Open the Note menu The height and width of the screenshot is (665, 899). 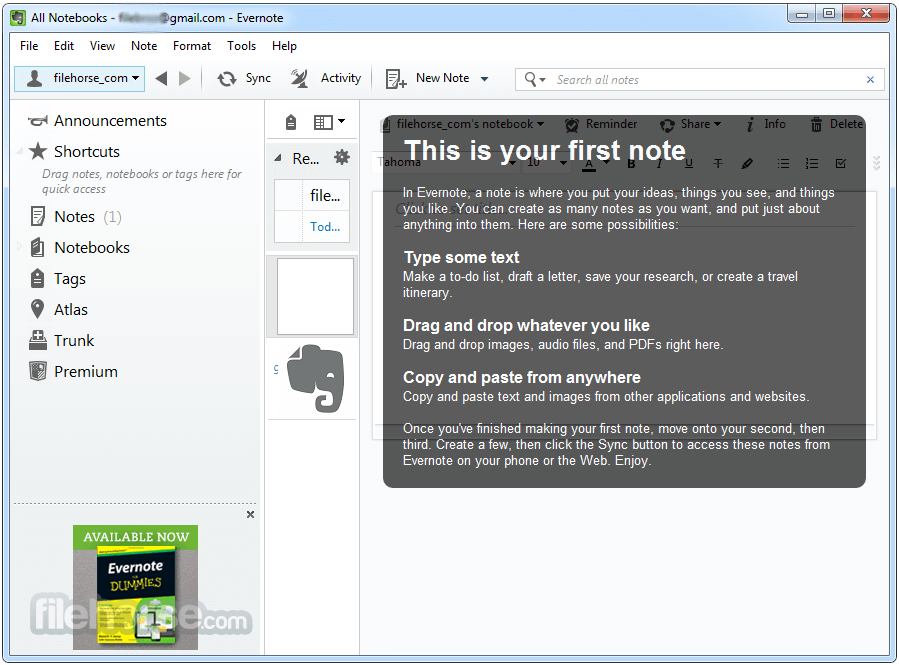coord(144,46)
